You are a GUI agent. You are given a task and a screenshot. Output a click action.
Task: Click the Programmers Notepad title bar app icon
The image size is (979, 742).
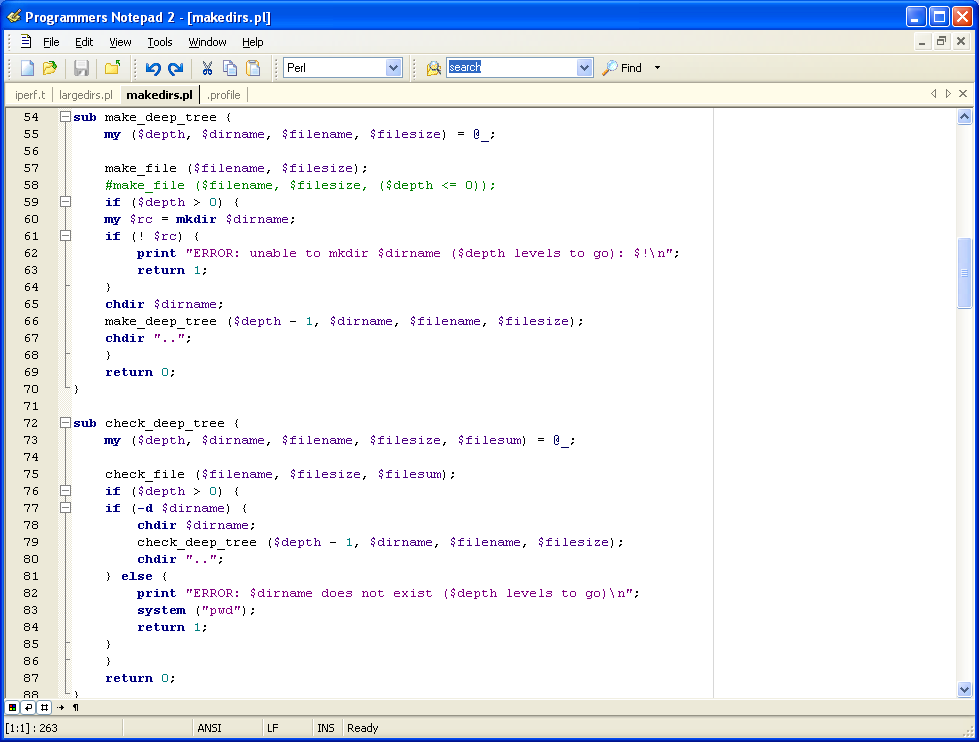[x=14, y=16]
